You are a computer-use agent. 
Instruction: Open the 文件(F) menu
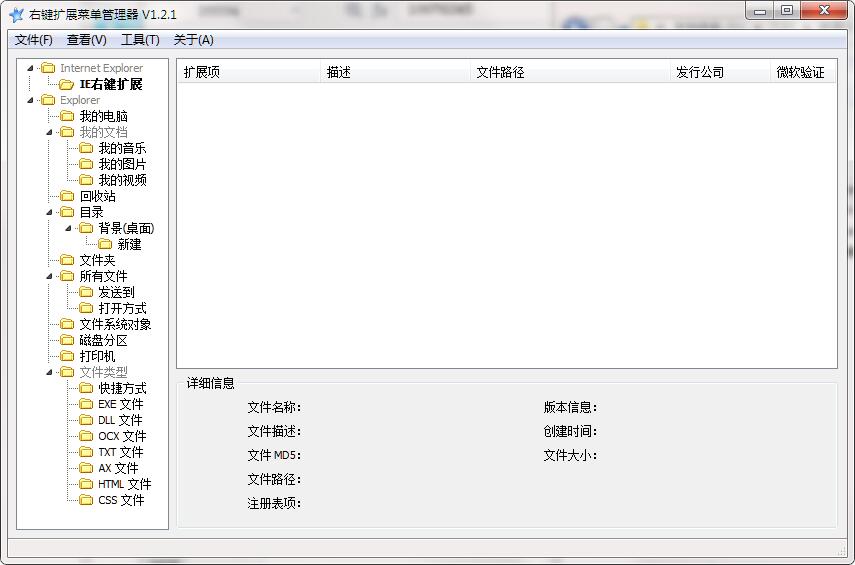click(x=34, y=40)
